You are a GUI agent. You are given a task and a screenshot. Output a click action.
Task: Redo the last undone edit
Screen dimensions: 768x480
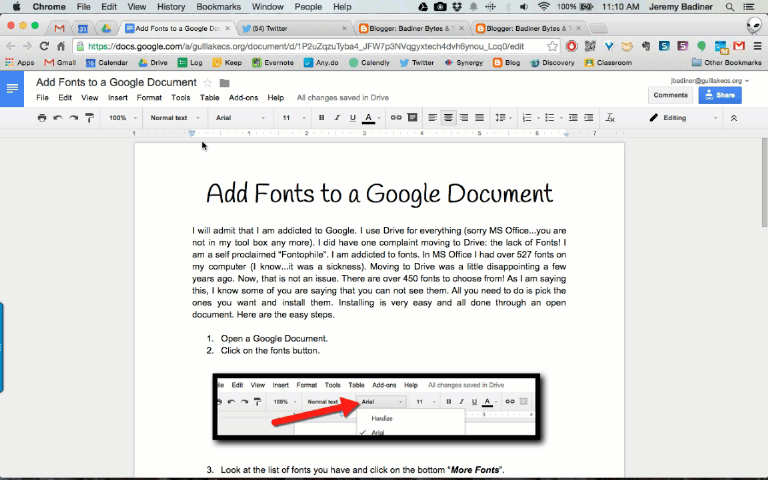[x=73, y=118]
